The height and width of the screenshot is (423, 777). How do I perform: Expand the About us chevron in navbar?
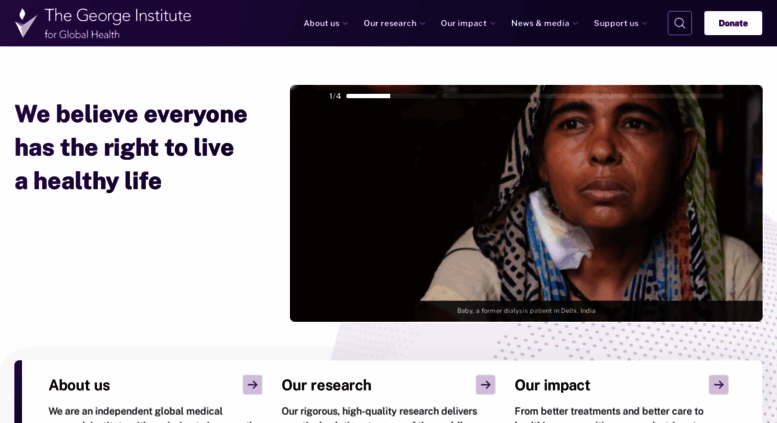(345, 23)
